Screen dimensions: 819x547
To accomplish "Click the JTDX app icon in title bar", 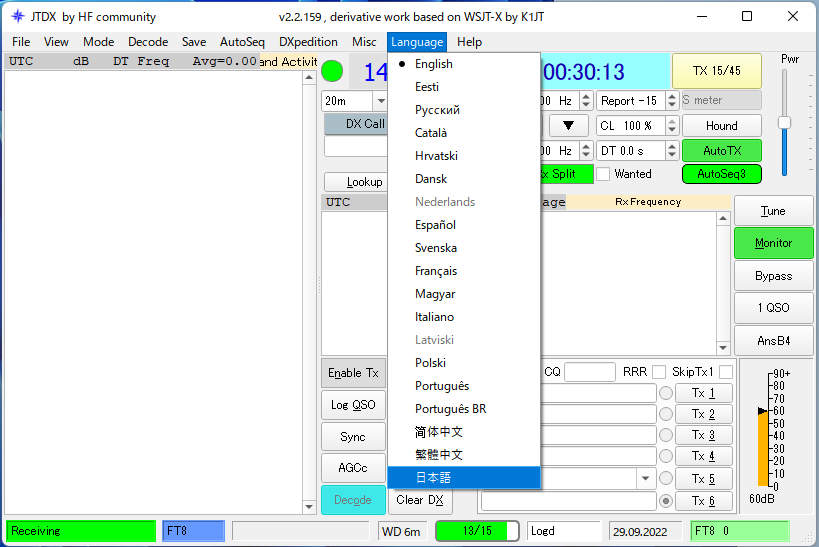I will [18, 16].
